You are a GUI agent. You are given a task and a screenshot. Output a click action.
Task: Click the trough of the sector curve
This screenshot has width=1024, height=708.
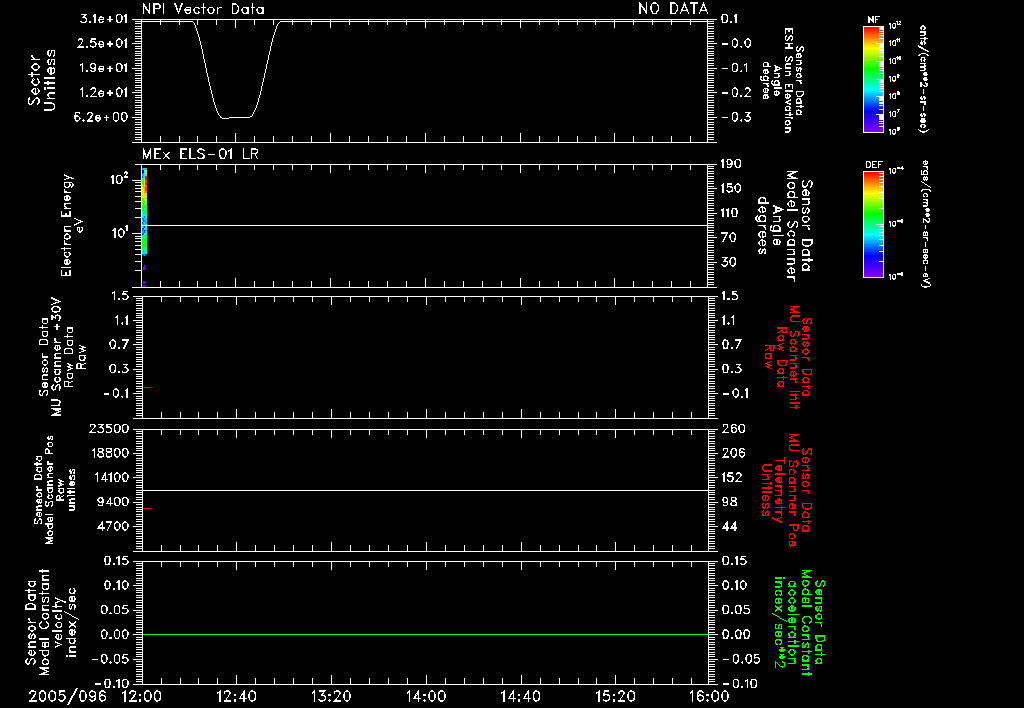click(x=236, y=118)
